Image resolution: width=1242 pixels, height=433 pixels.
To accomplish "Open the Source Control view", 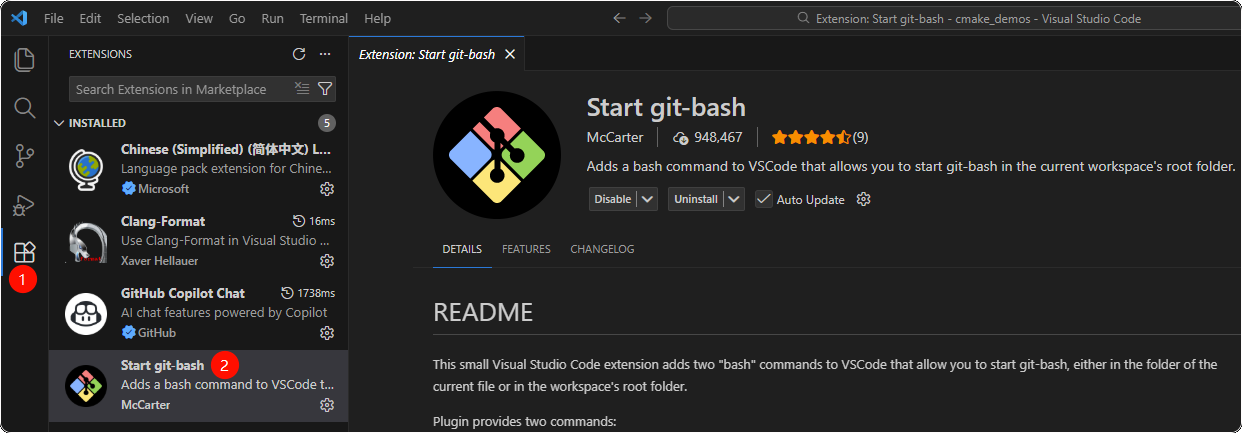I will point(24,156).
